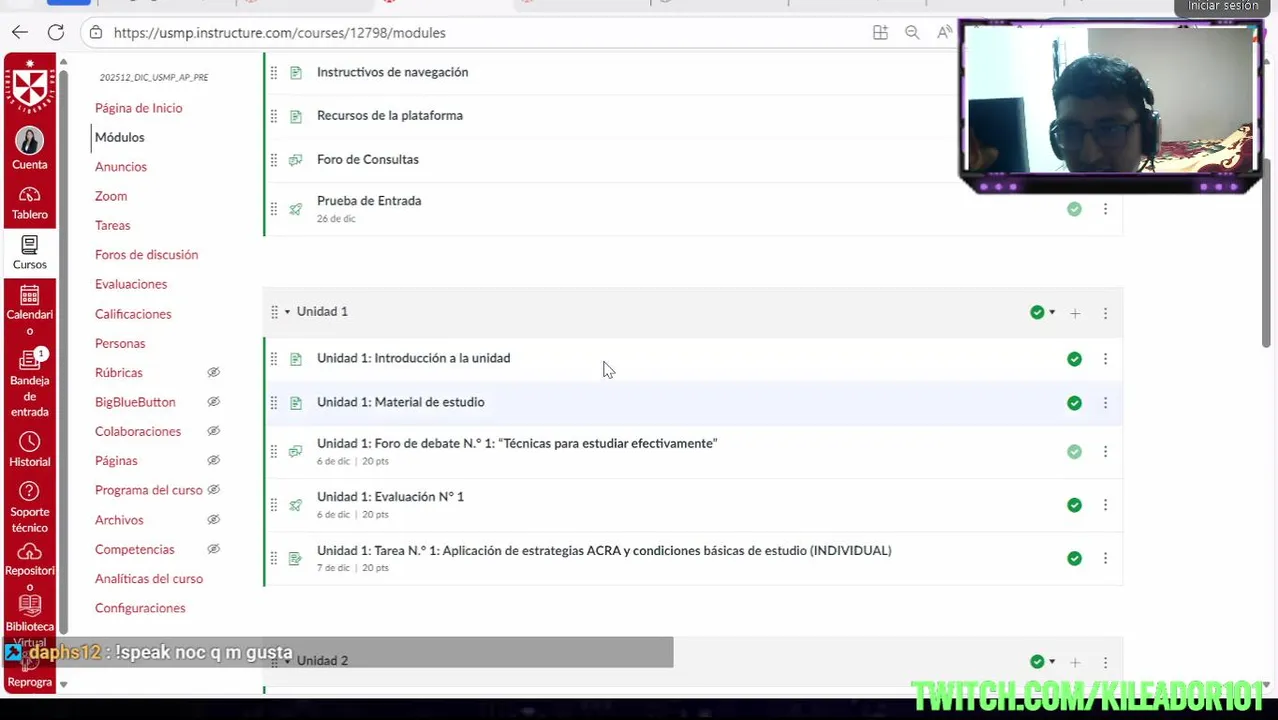This screenshot has width=1278, height=720.
Task: Add item to Unidad 2 with plus icon
Action: tap(1075, 662)
